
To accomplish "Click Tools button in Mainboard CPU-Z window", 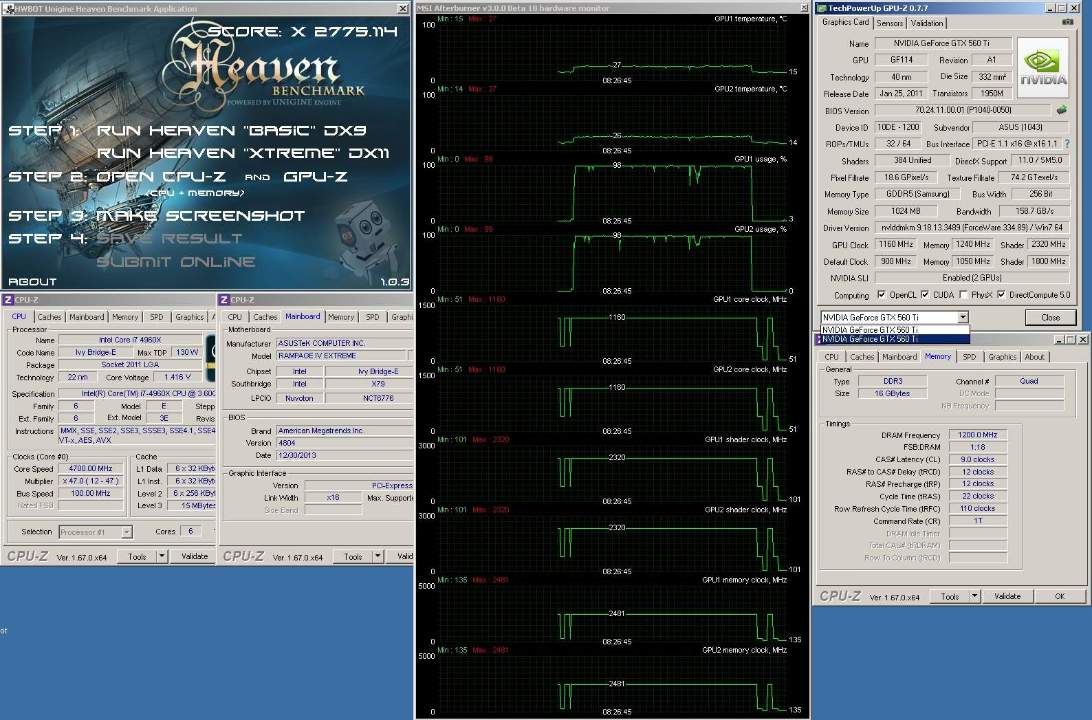I will (353, 556).
